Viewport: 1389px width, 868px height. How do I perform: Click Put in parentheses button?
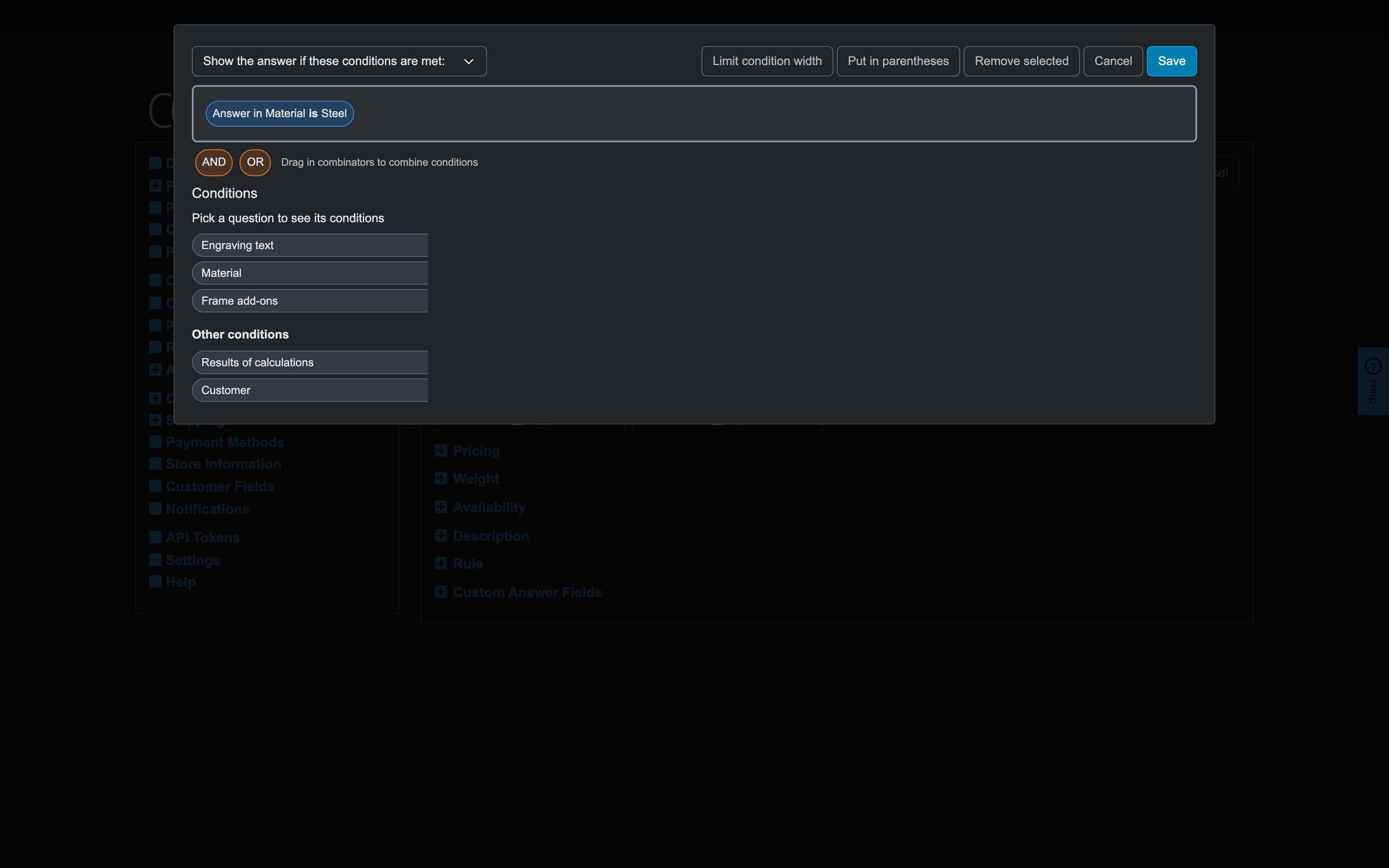click(898, 62)
